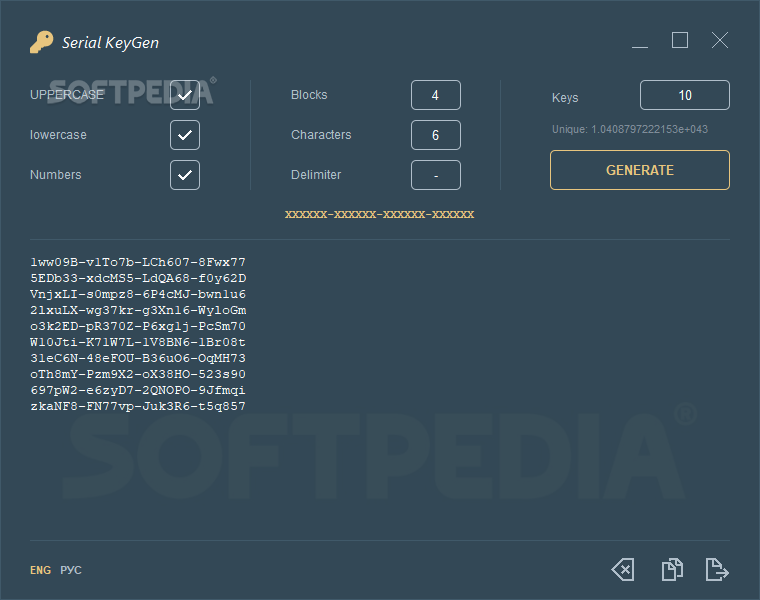Viewport: 760px width, 600px height.
Task: Clear the generated keys list
Action: (x=623, y=570)
